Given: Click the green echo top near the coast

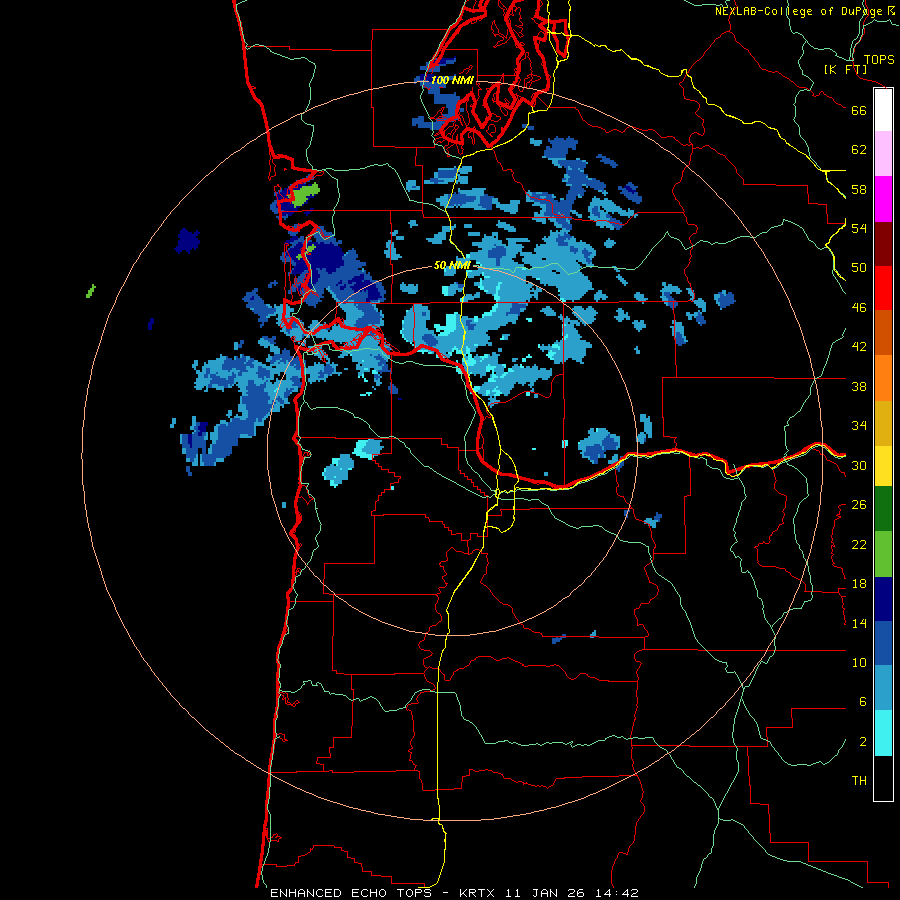Looking at the screenshot, I should (305, 194).
